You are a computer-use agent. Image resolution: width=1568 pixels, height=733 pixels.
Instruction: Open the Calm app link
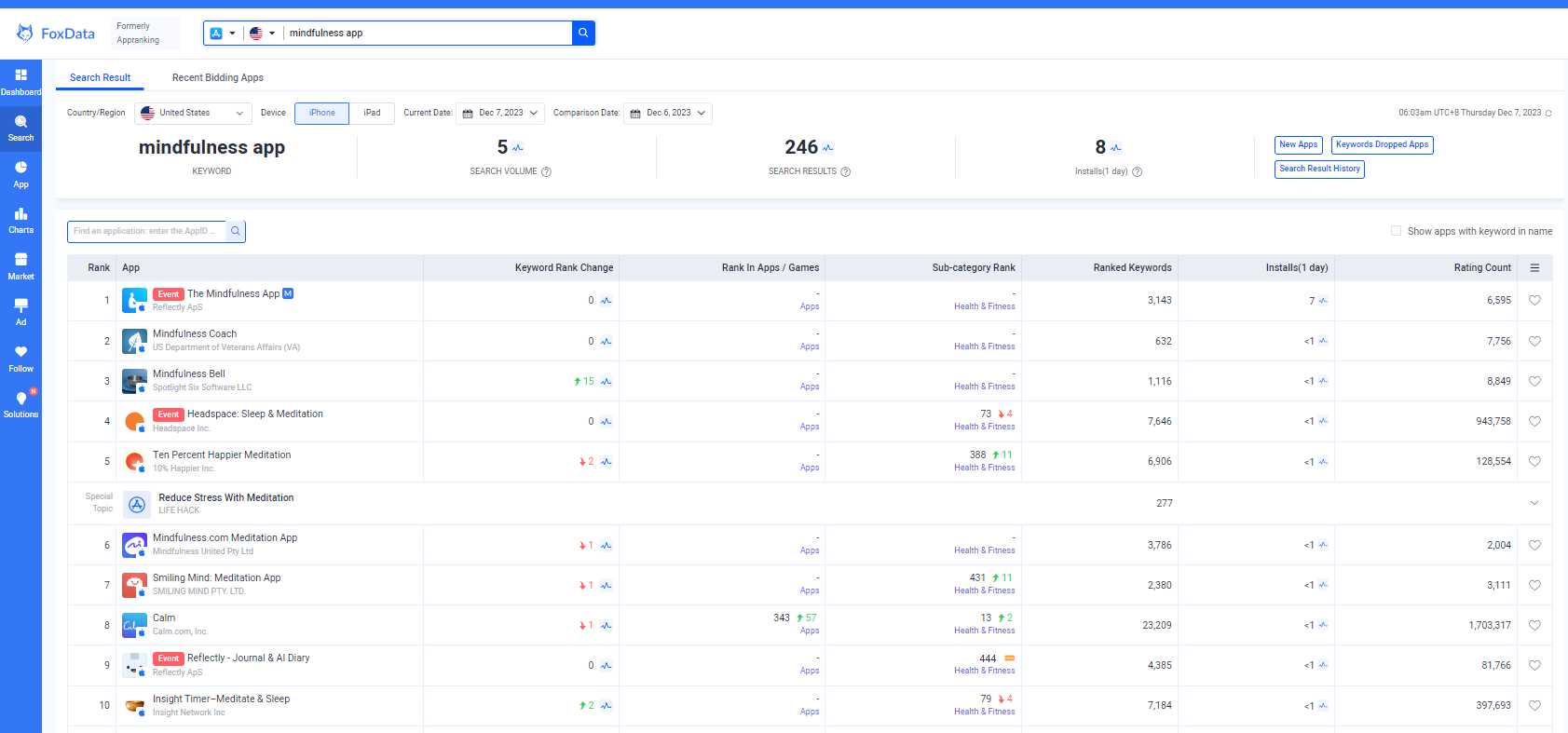coord(164,618)
